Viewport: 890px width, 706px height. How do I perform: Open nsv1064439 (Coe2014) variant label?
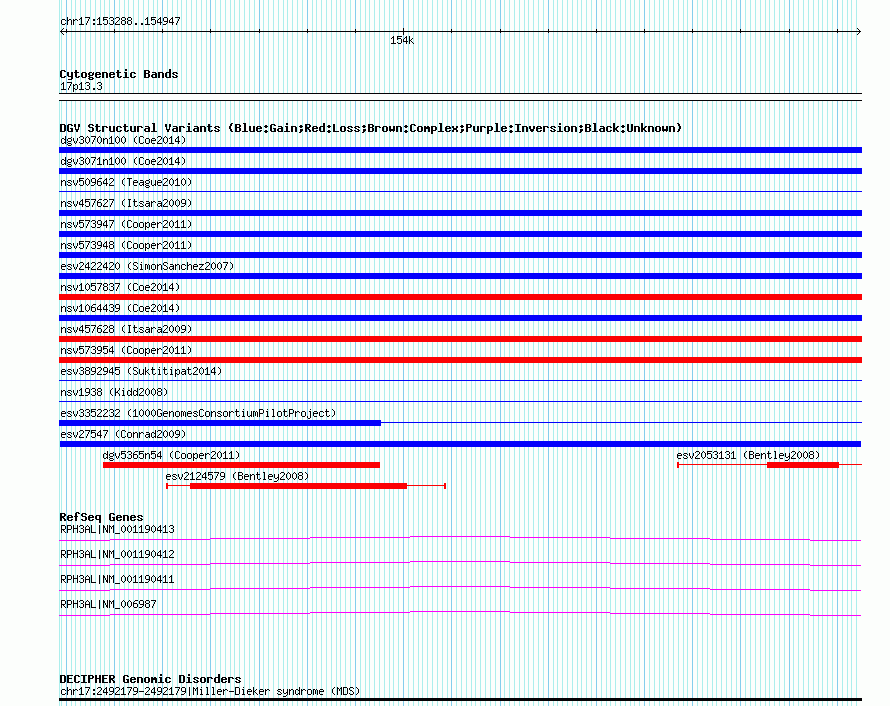(120, 308)
